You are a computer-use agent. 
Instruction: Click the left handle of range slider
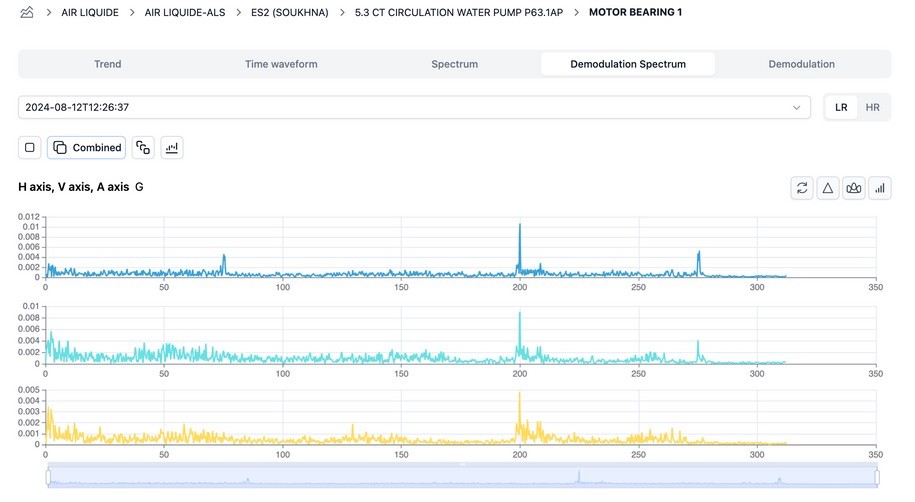click(47, 478)
